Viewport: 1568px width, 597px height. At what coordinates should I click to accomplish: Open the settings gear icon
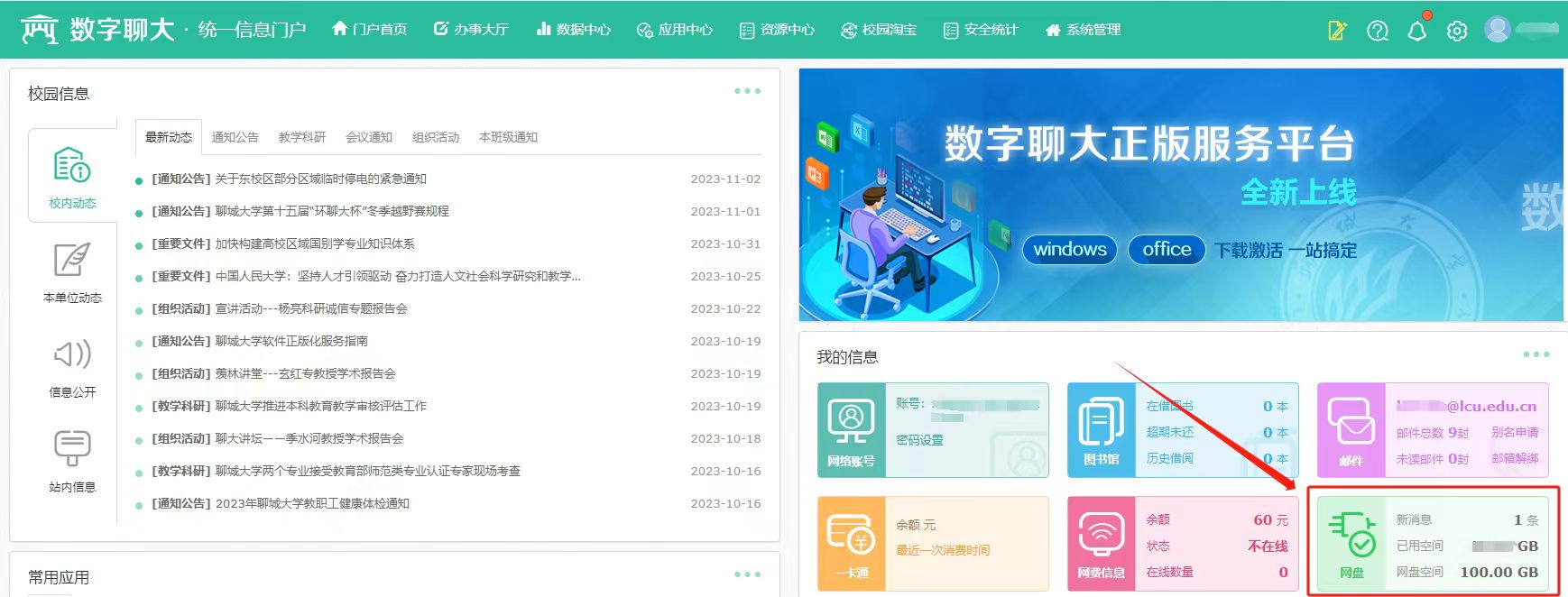pos(1456,31)
